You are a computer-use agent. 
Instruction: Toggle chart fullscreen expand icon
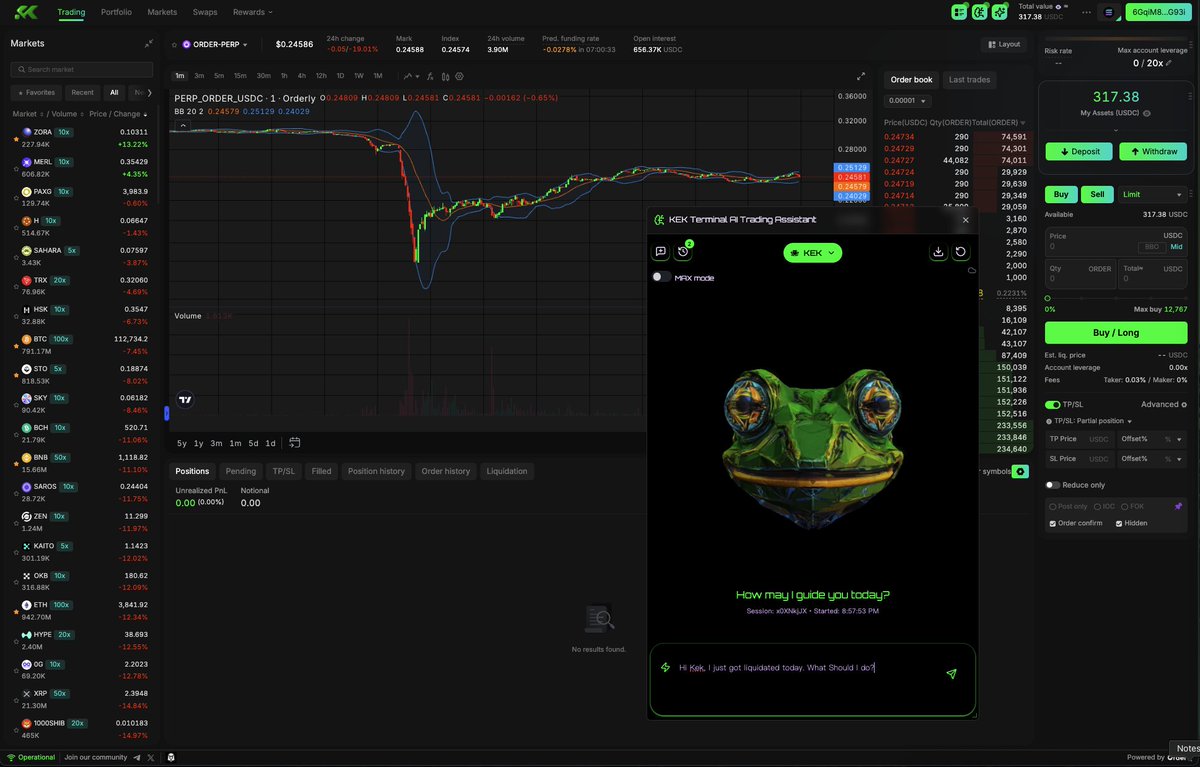click(x=862, y=76)
